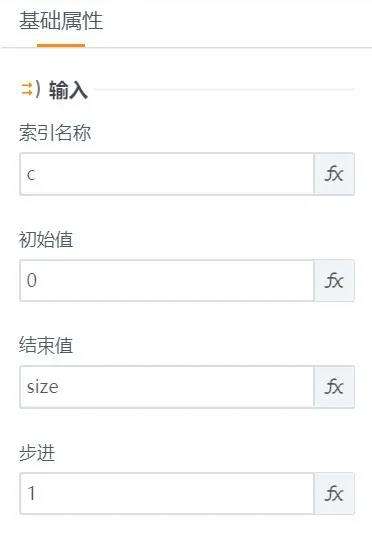Image resolution: width=372 pixels, height=550 pixels.
Task: Click the divider line right of 输入
Action: (x=224, y=89)
